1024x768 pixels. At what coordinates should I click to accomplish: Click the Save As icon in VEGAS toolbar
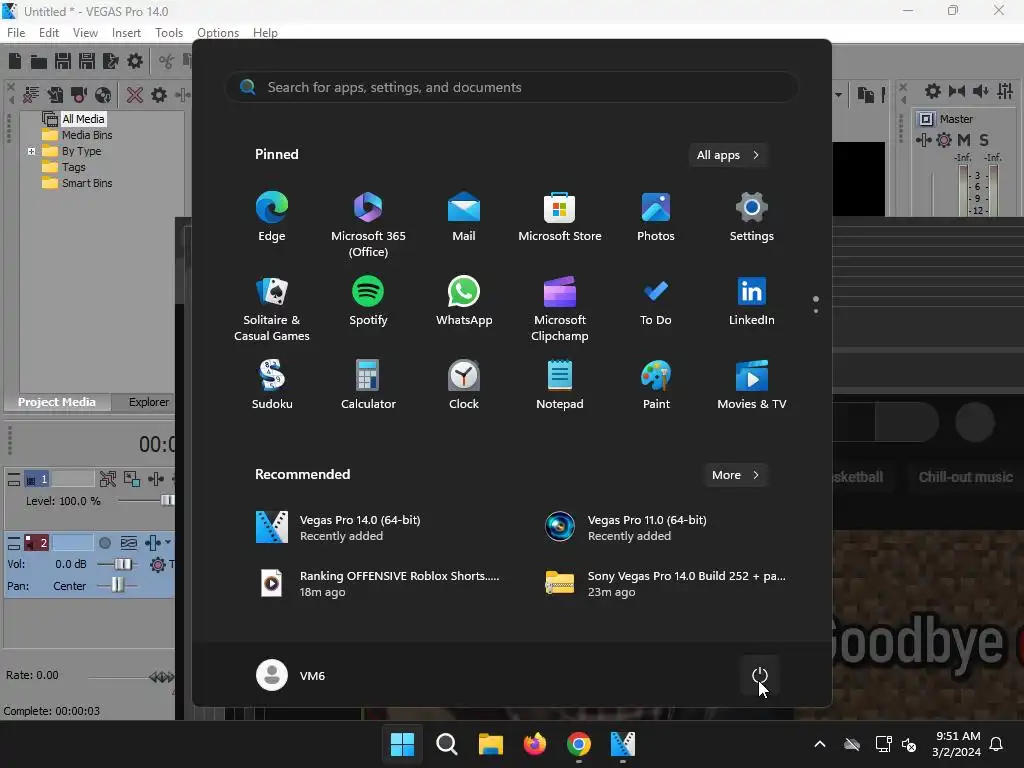tap(87, 61)
